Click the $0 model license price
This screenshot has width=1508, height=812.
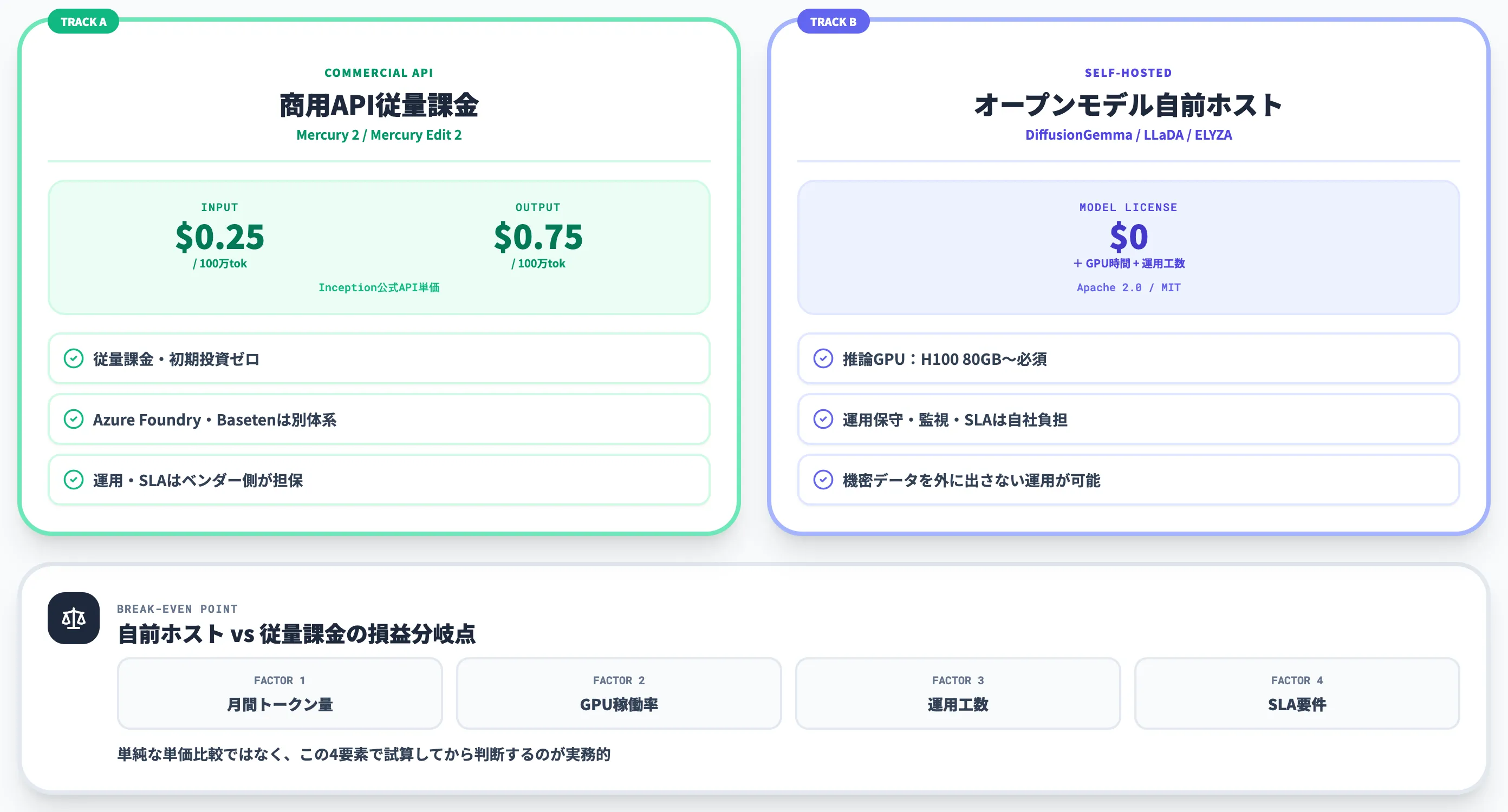point(1129,237)
